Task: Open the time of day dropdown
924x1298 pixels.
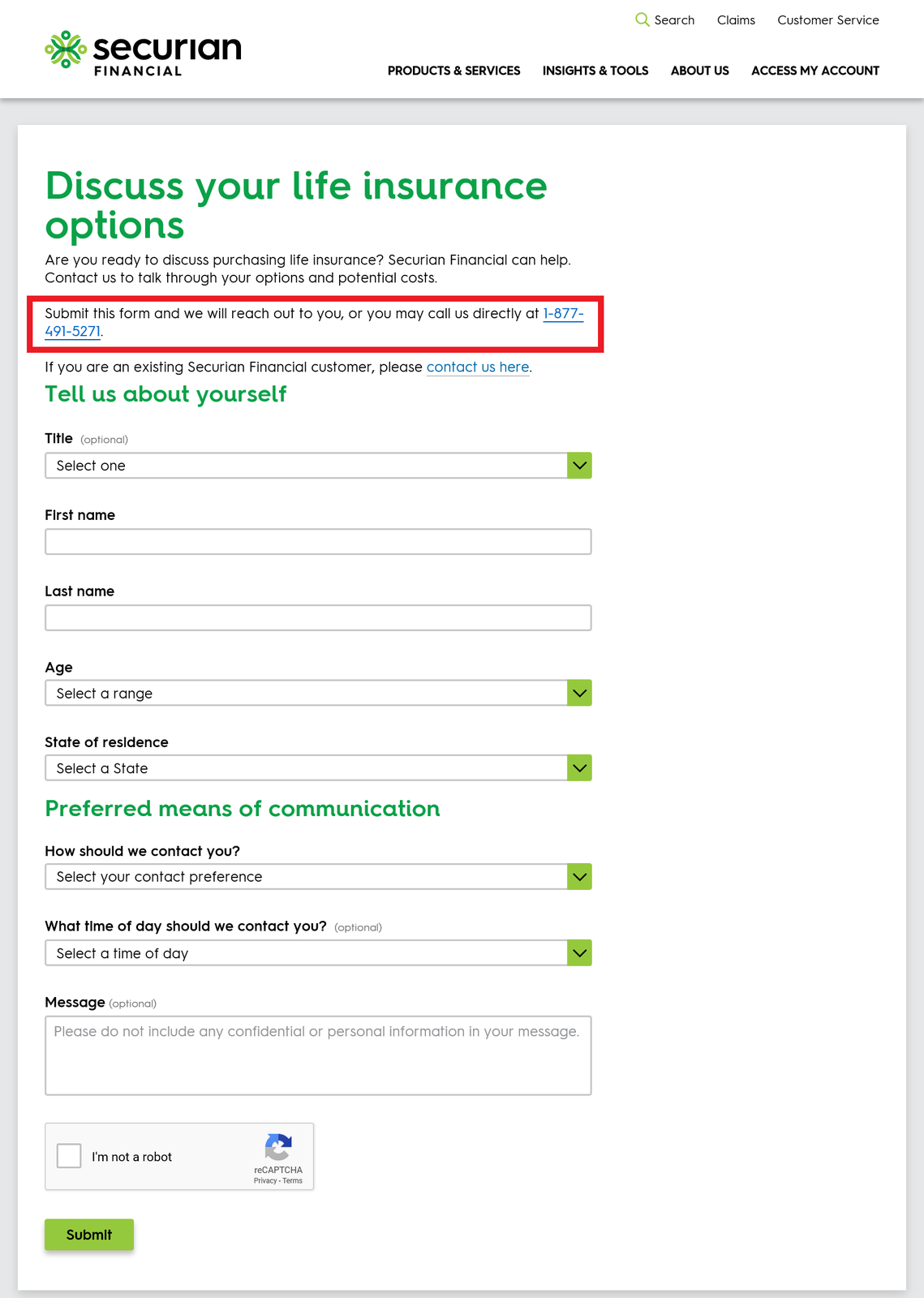Action: [x=318, y=953]
